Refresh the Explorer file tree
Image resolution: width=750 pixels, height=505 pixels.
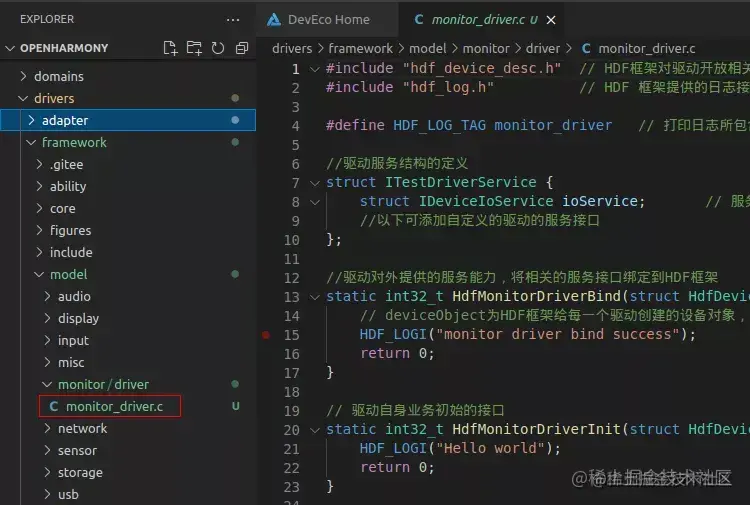pos(218,48)
